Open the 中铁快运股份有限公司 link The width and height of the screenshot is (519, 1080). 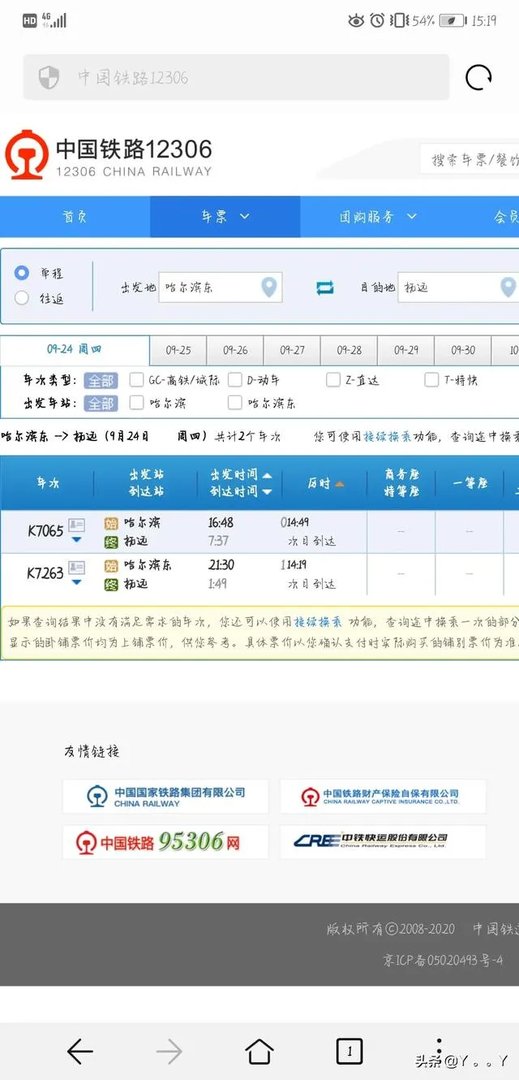coord(383,842)
